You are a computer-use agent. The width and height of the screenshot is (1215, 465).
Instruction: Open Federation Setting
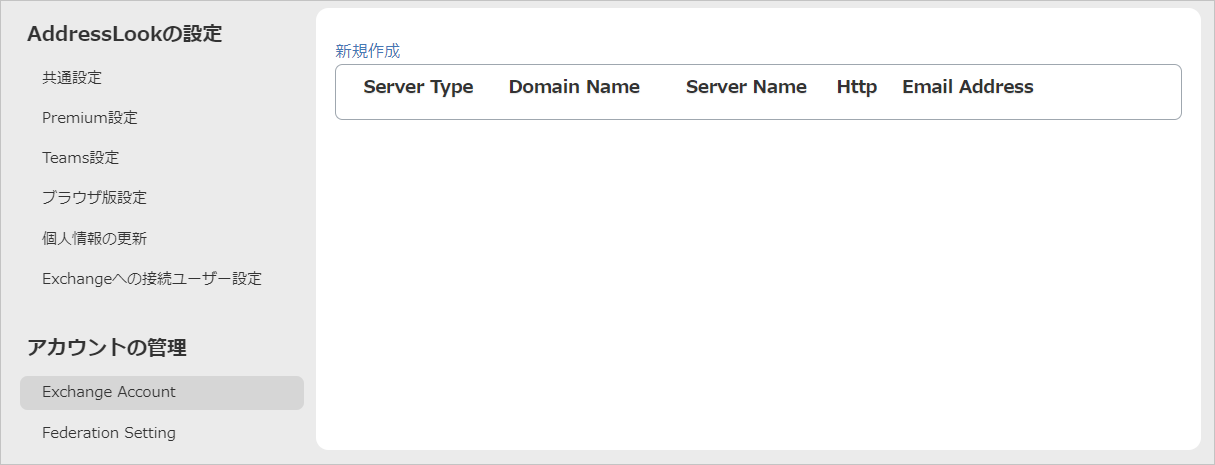pos(109,432)
